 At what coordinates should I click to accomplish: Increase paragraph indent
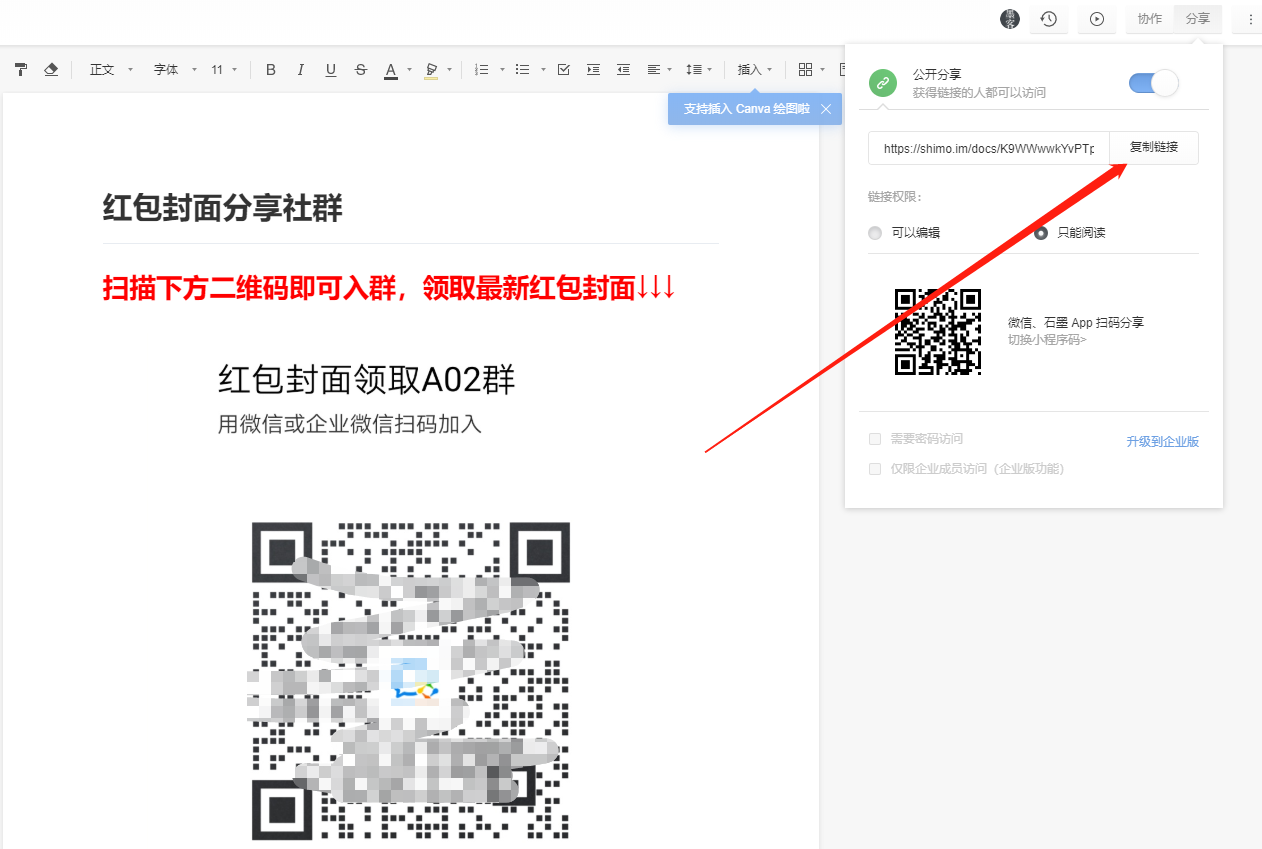tap(593, 70)
